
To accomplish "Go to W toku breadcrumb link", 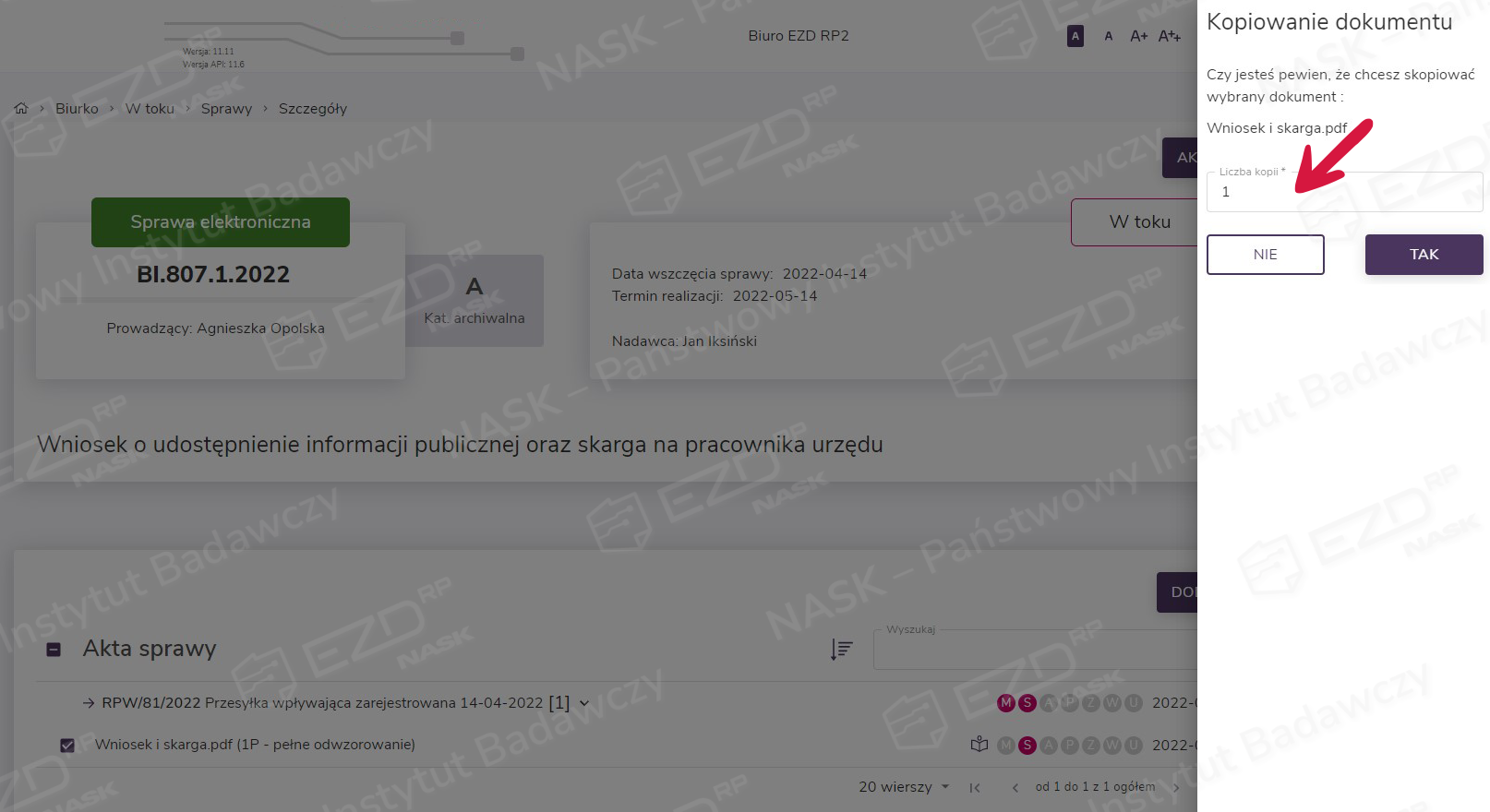I will pos(150,109).
